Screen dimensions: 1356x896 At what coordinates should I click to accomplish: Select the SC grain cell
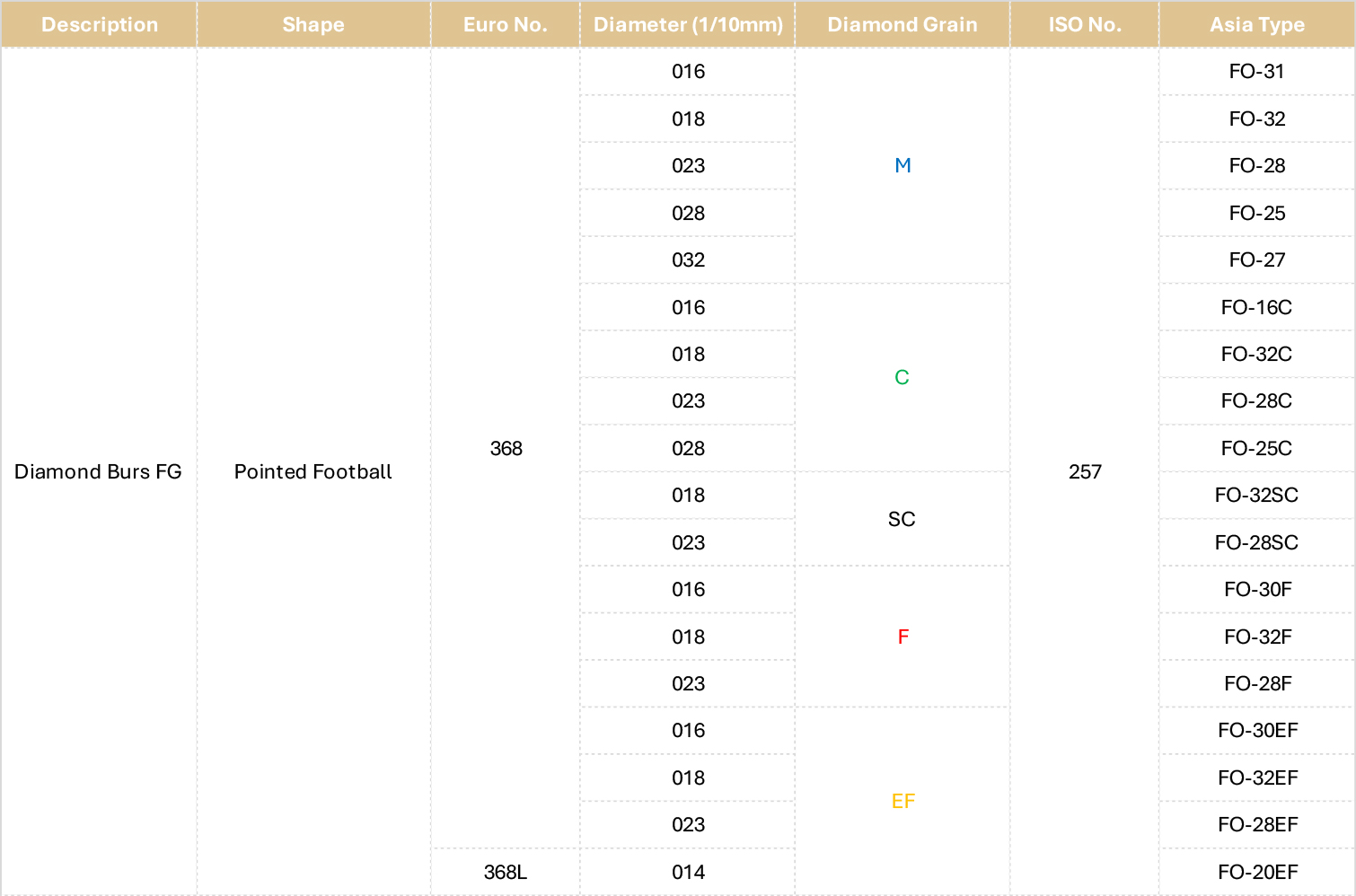pyautogui.click(x=902, y=519)
